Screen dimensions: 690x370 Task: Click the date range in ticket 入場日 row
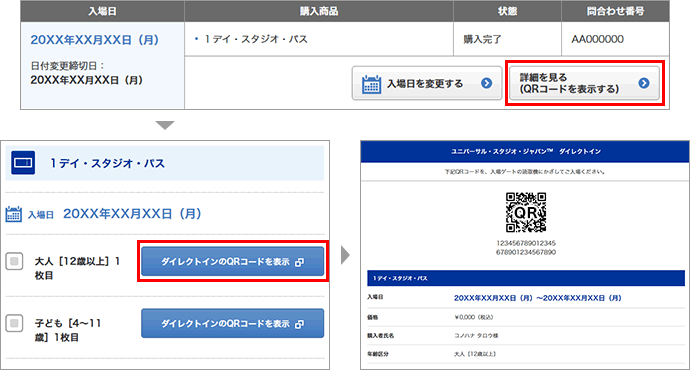coord(538,298)
